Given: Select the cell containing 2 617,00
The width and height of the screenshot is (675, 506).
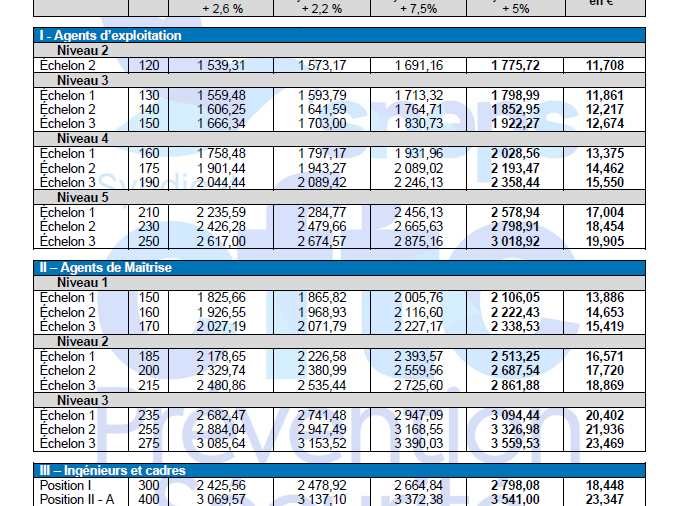Looking at the screenshot, I should click(223, 241).
